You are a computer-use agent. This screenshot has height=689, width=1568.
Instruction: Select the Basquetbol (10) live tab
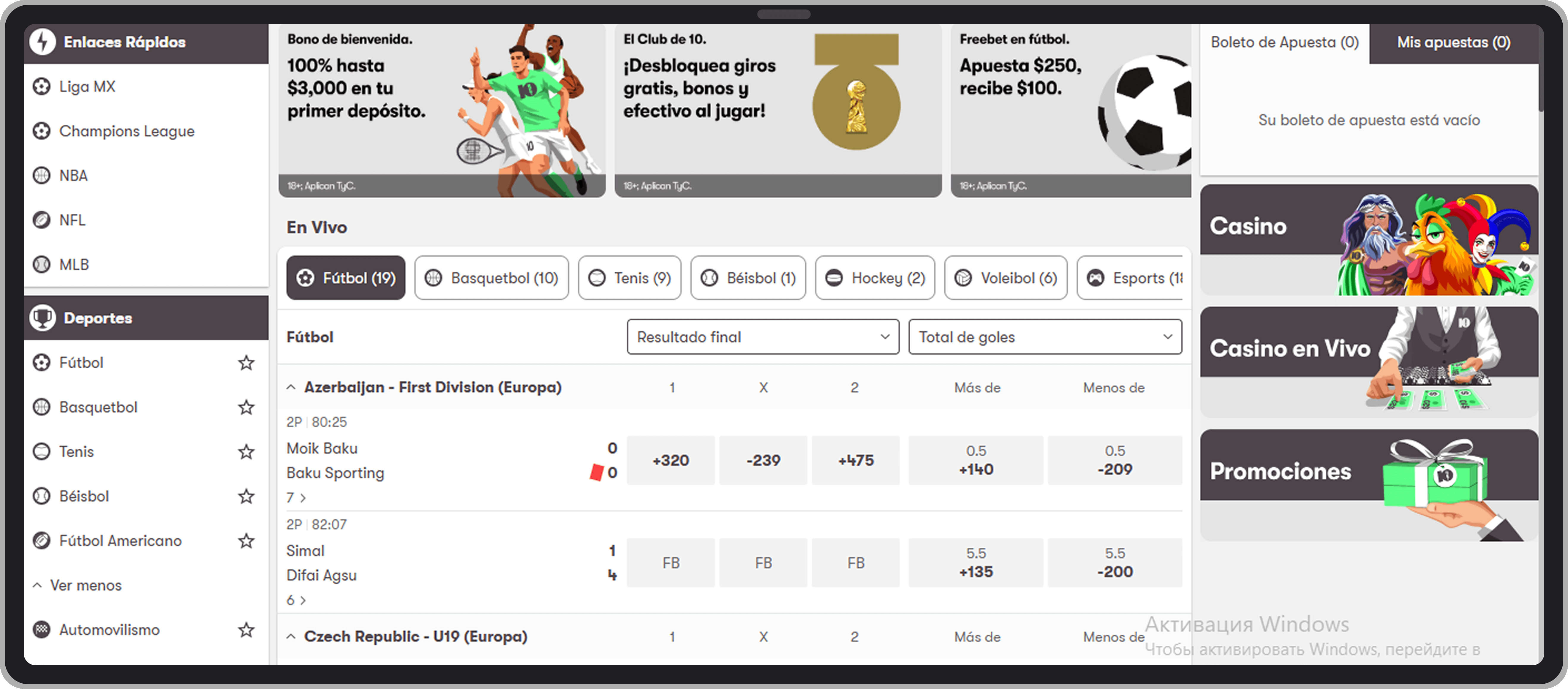pos(491,278)
